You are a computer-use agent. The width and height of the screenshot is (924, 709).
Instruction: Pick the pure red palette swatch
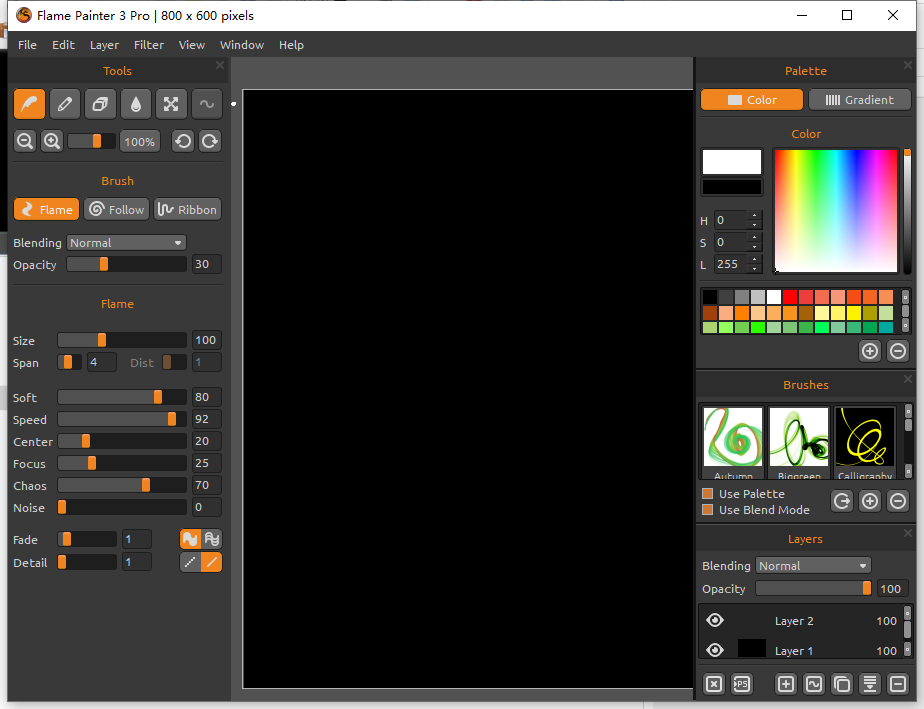[x=790, y=296]
